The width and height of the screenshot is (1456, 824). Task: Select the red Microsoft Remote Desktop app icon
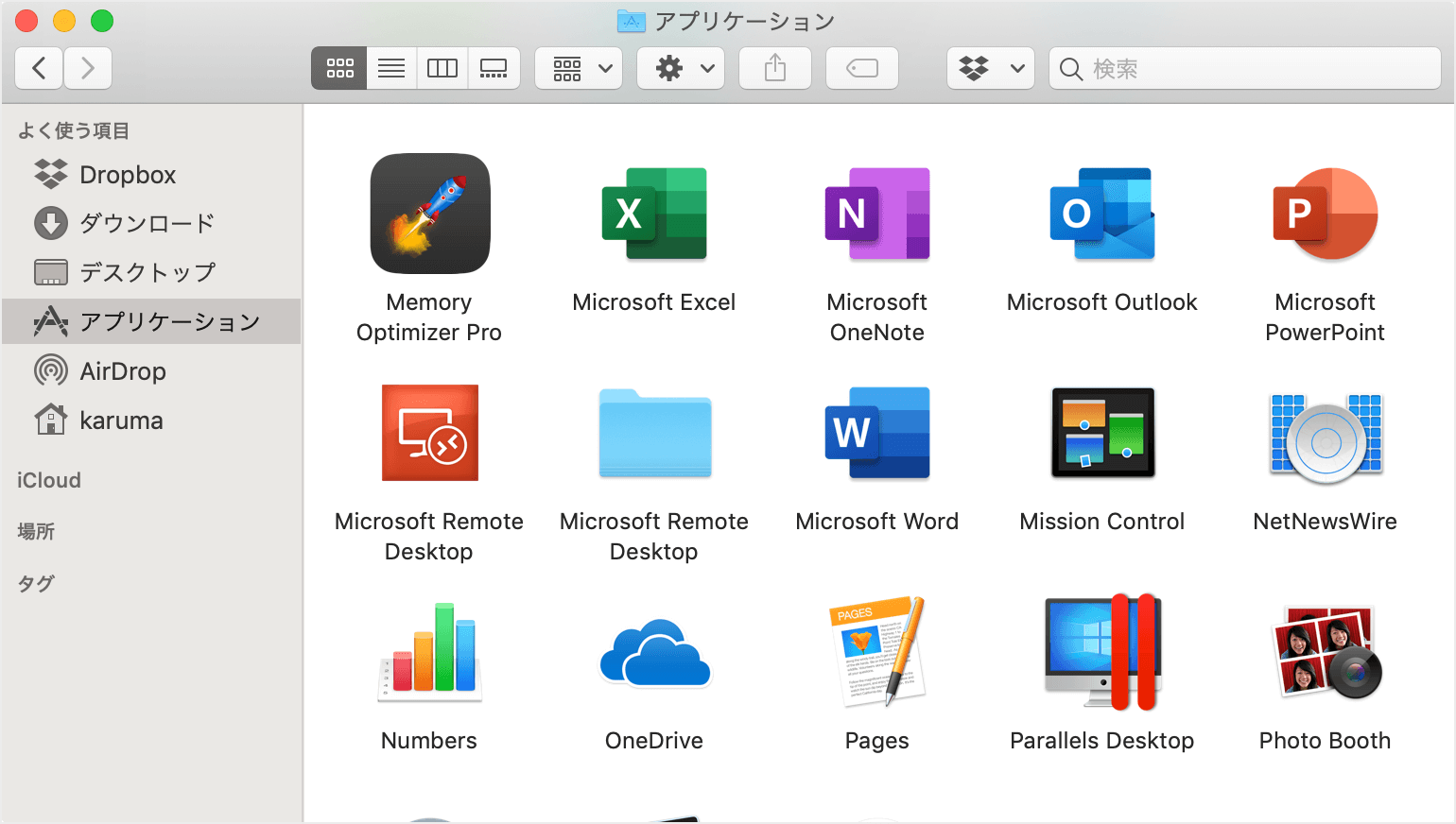pyautogui.click(x=430, y=433)
